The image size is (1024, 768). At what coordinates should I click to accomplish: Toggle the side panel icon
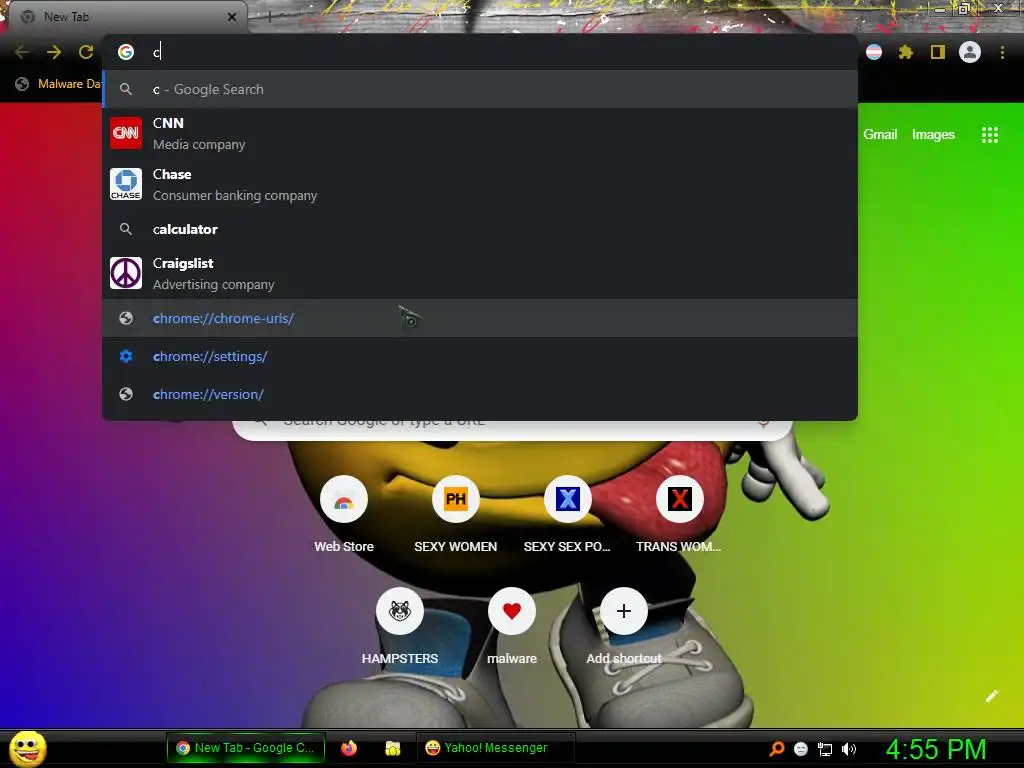938,52
